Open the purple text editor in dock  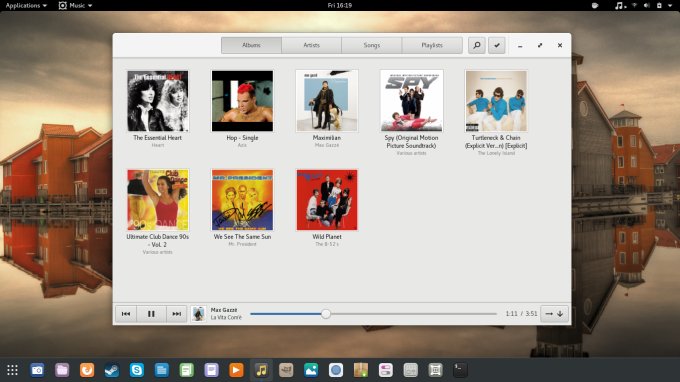pos(211,370)
